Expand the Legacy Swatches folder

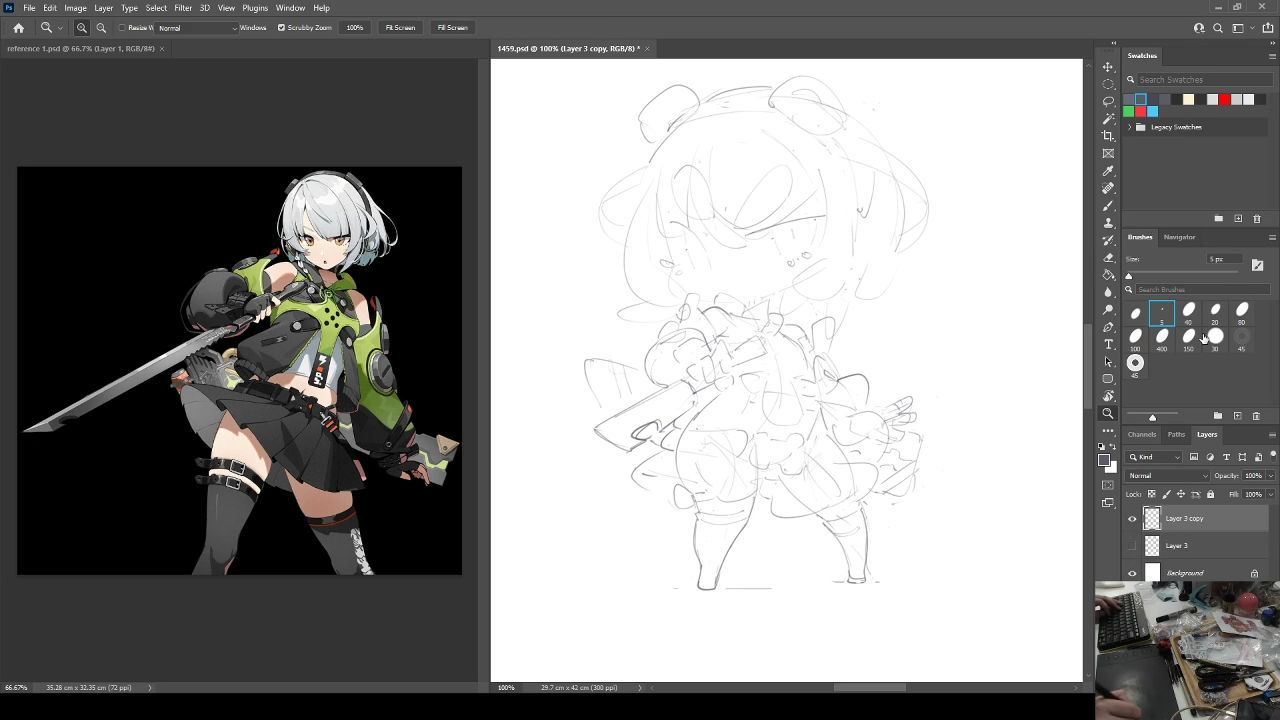coord(1130,127)
